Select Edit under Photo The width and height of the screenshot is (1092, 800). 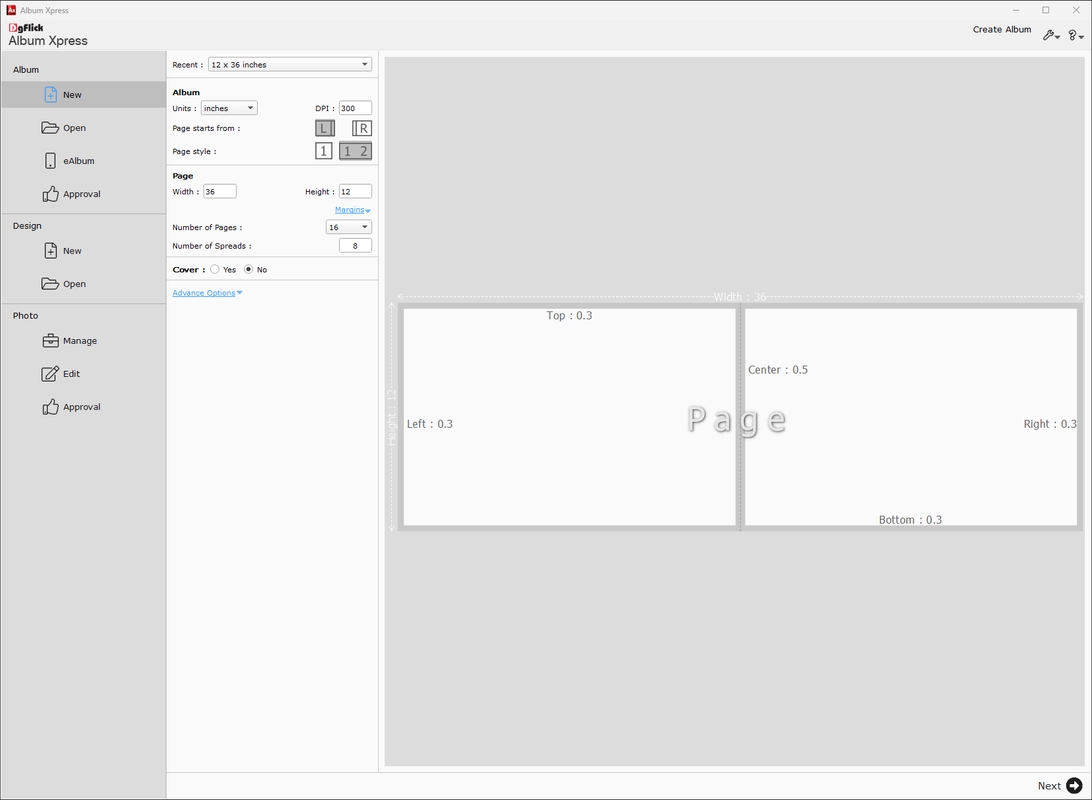coord(84,374)
